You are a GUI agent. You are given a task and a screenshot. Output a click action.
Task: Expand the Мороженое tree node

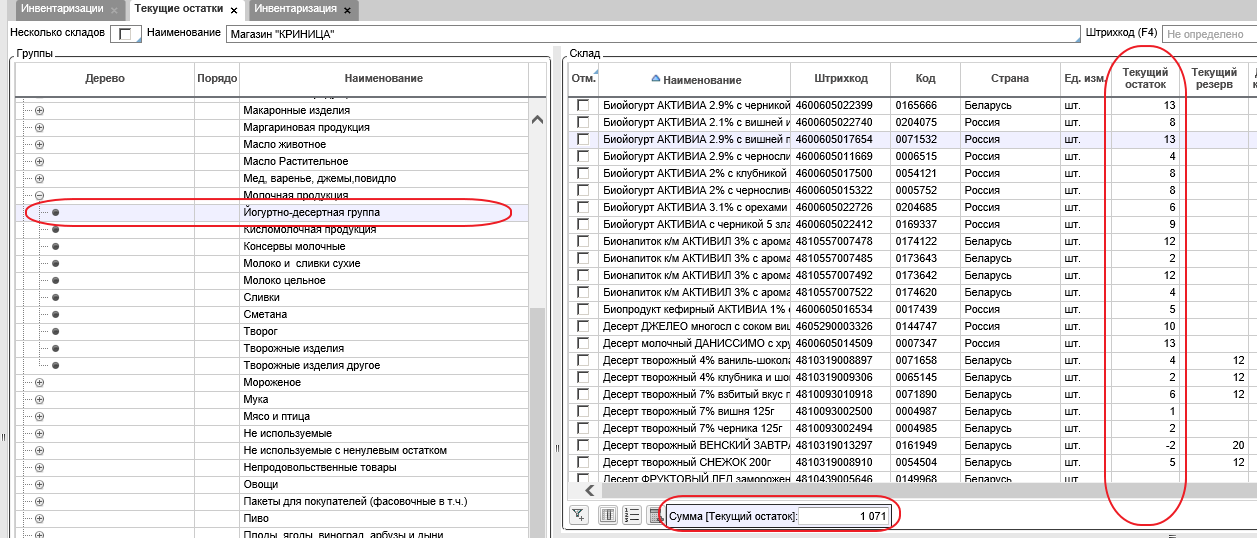pos(40,382)
